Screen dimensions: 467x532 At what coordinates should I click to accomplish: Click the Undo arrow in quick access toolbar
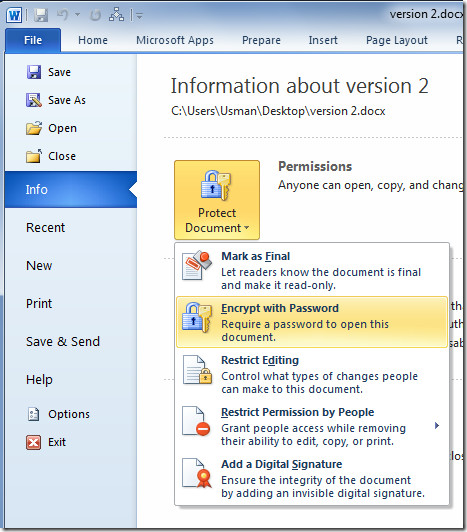(63, 15)
